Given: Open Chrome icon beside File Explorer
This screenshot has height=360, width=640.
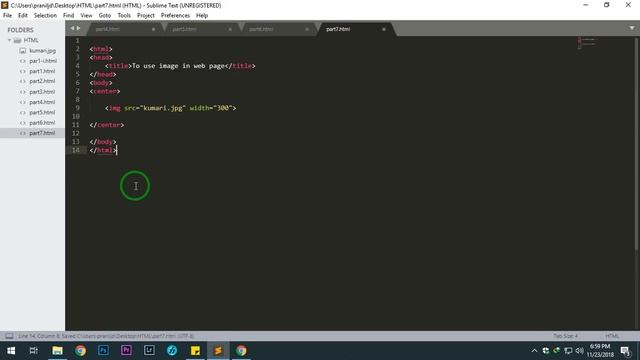Looking at the screenshot, I should 80,351.
